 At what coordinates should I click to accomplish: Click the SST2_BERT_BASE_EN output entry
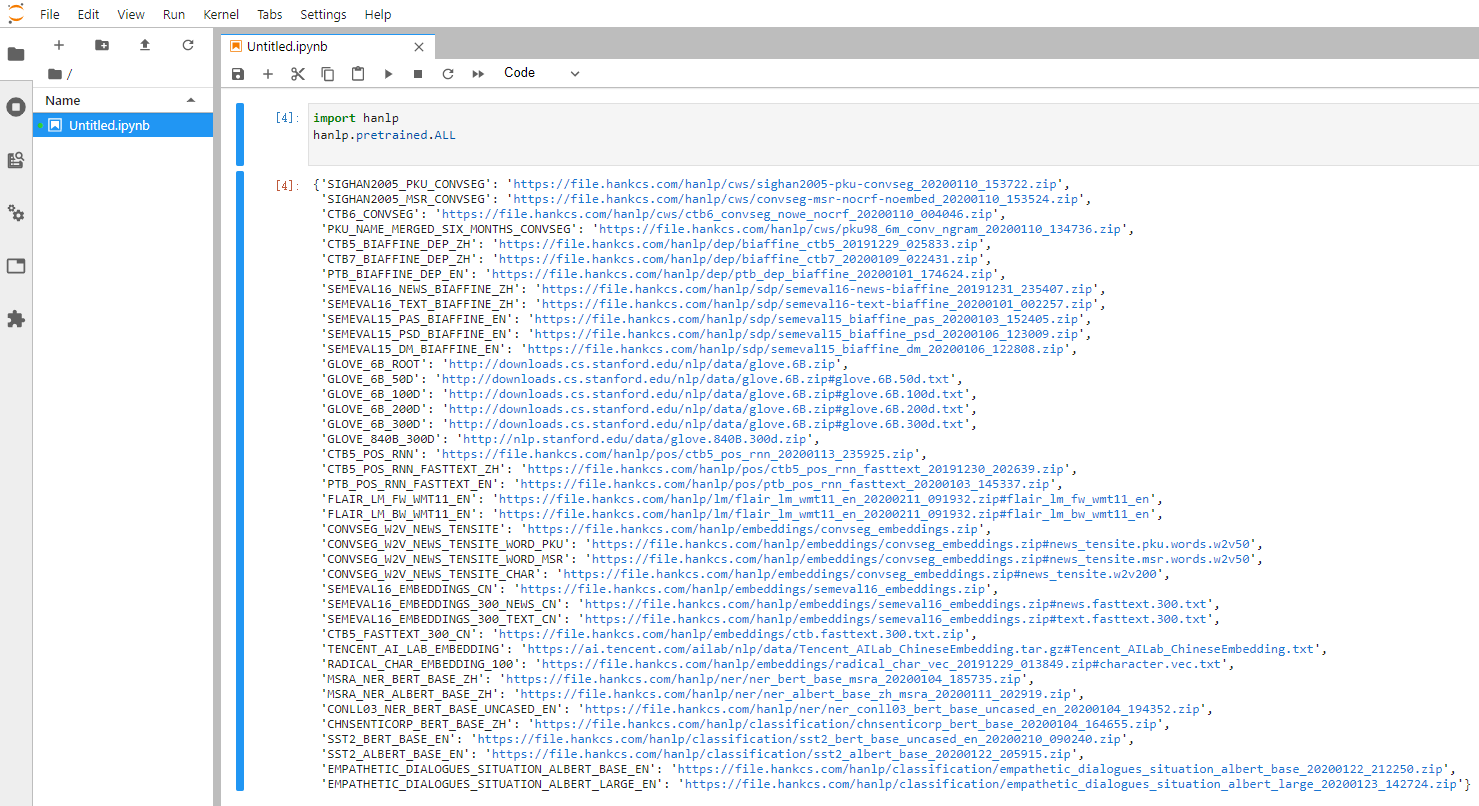pos(730,739)
